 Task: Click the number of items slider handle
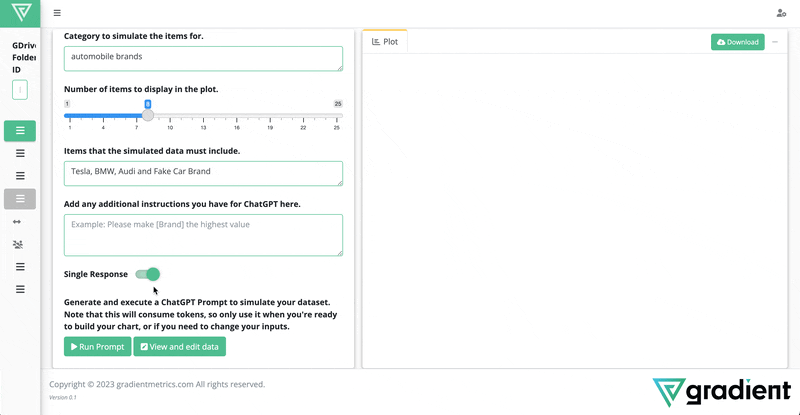148,115
